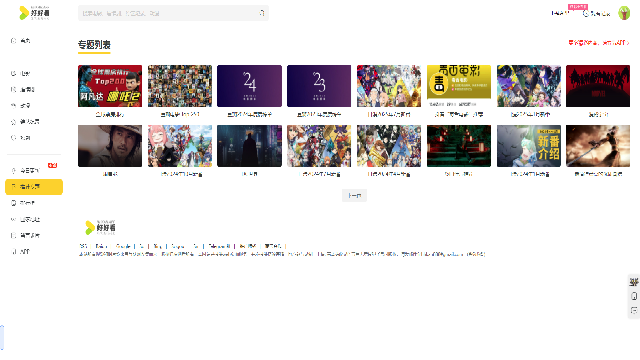Open the deer avatar profile menu
The image size is (640, 360).
624,13
